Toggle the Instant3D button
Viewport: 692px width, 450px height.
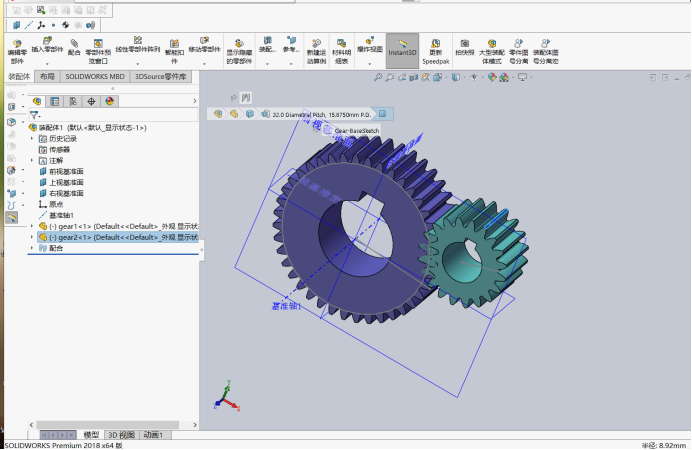point(402,51)
